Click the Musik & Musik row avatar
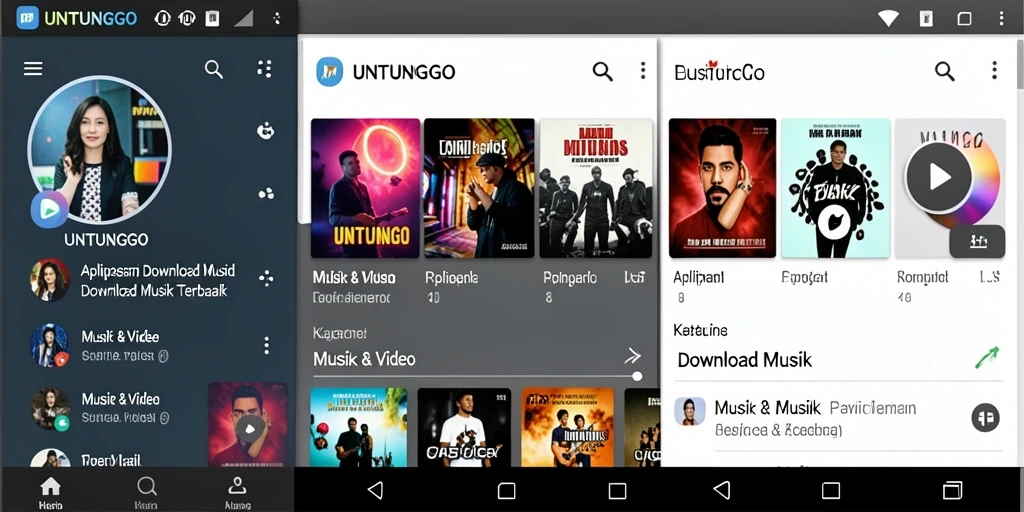 (x=690, y=411)
